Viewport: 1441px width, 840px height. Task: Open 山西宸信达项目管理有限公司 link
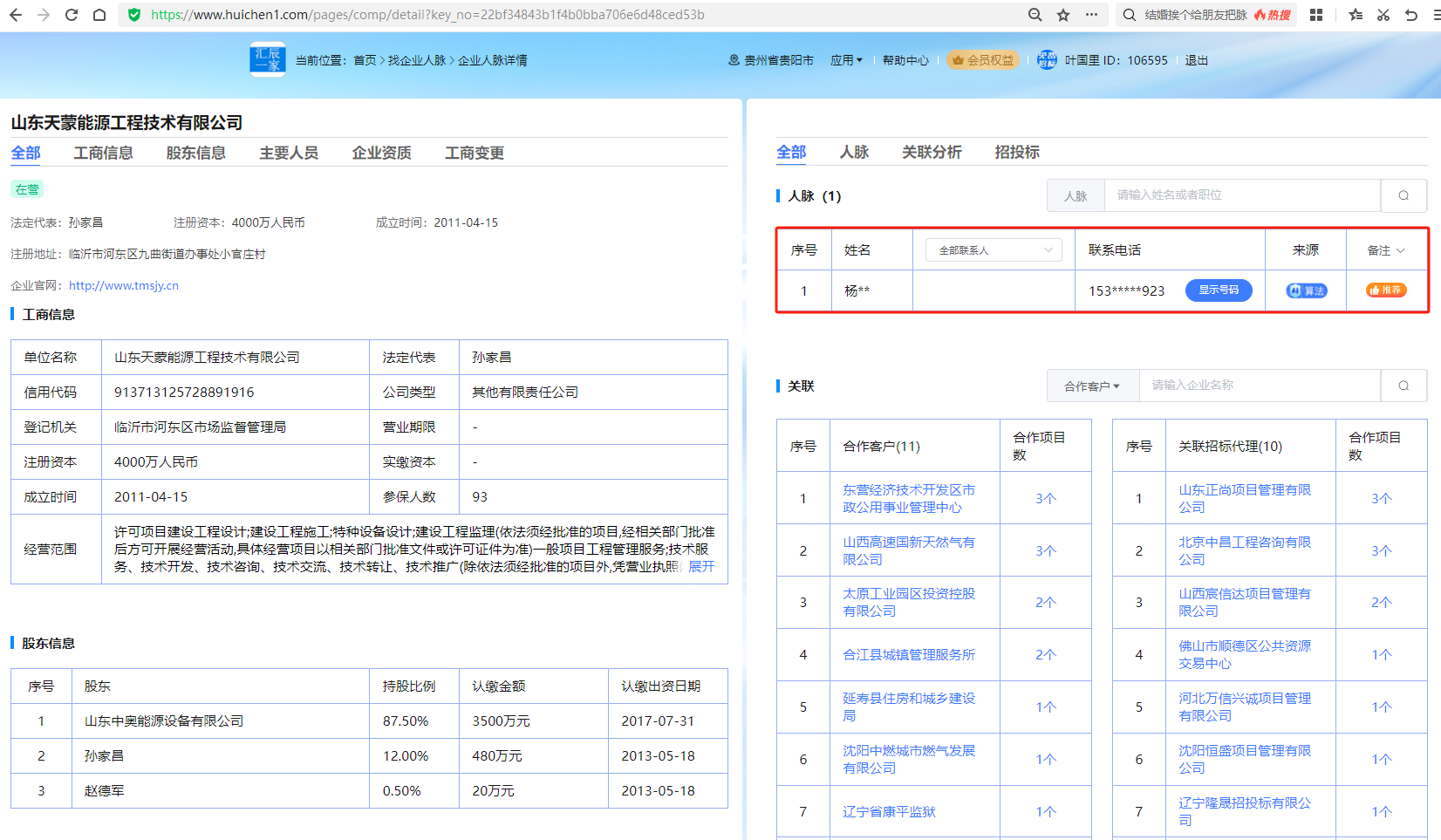click(x=1245, y=602)
